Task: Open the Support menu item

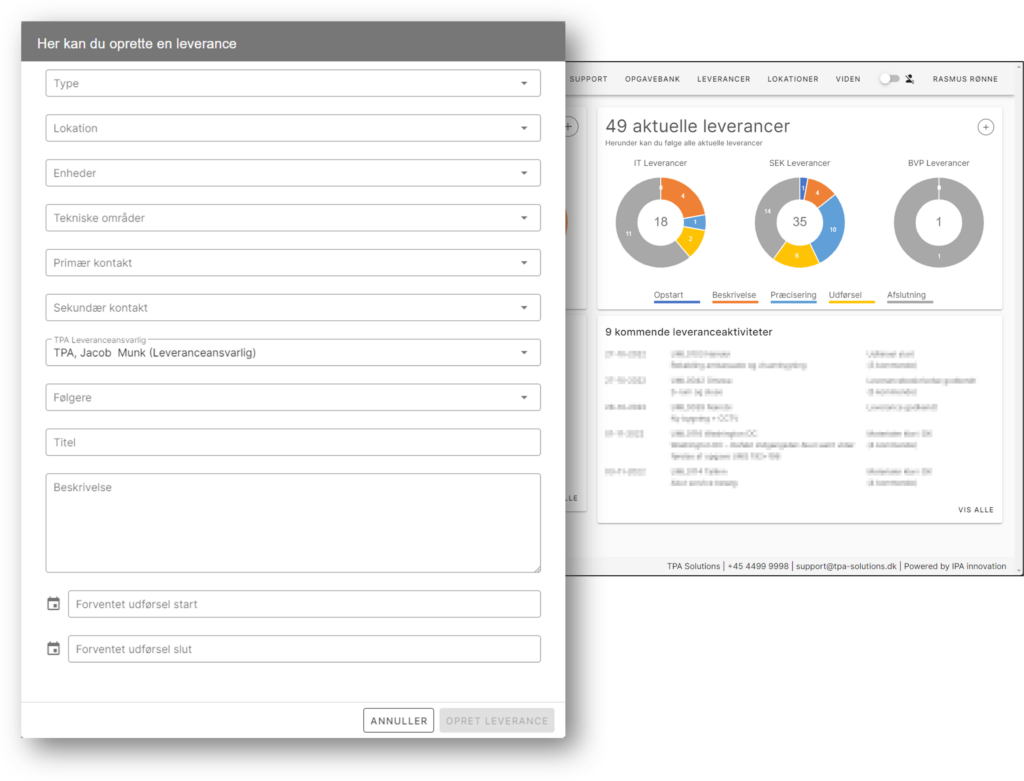Action: point(588,79)
